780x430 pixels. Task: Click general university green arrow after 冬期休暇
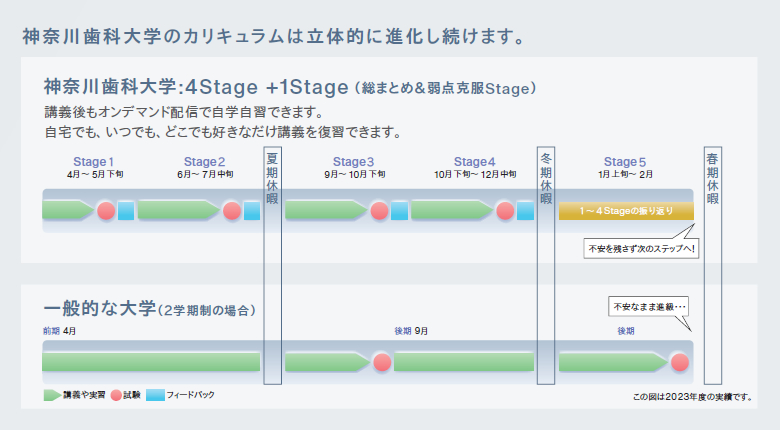click(x=613, y=362)
